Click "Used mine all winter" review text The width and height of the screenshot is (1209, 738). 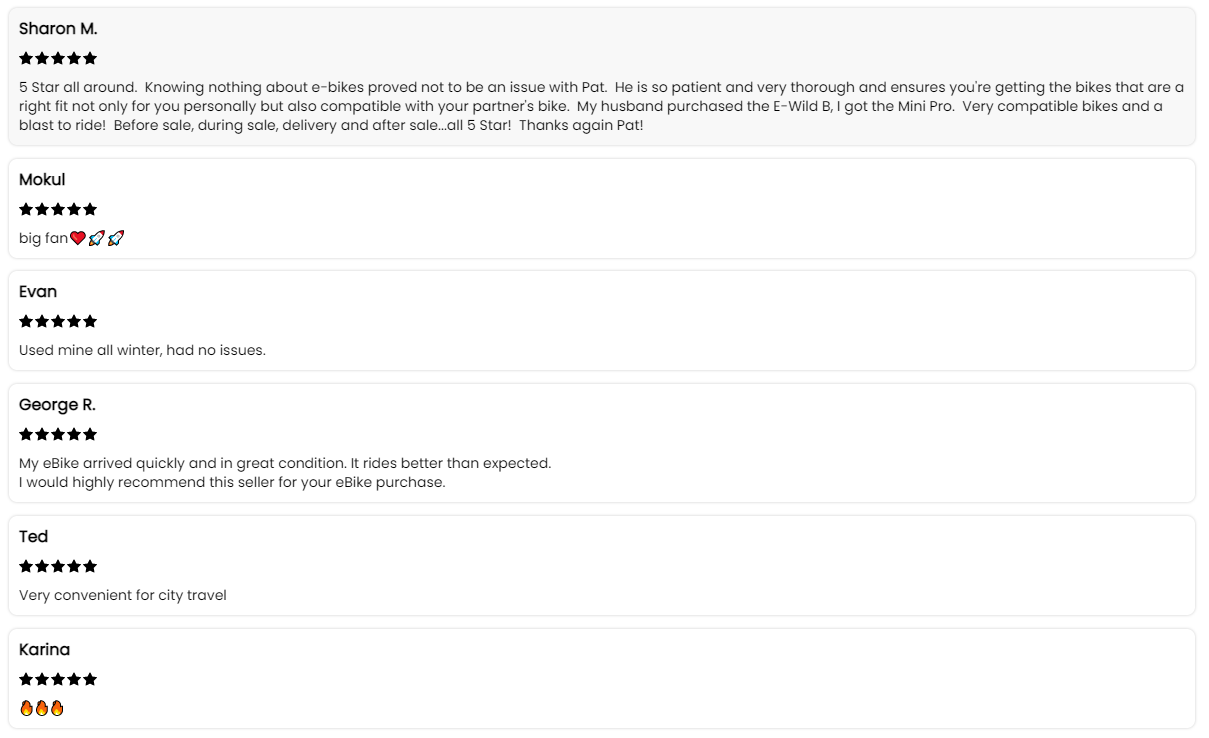(x=142, y=350)
